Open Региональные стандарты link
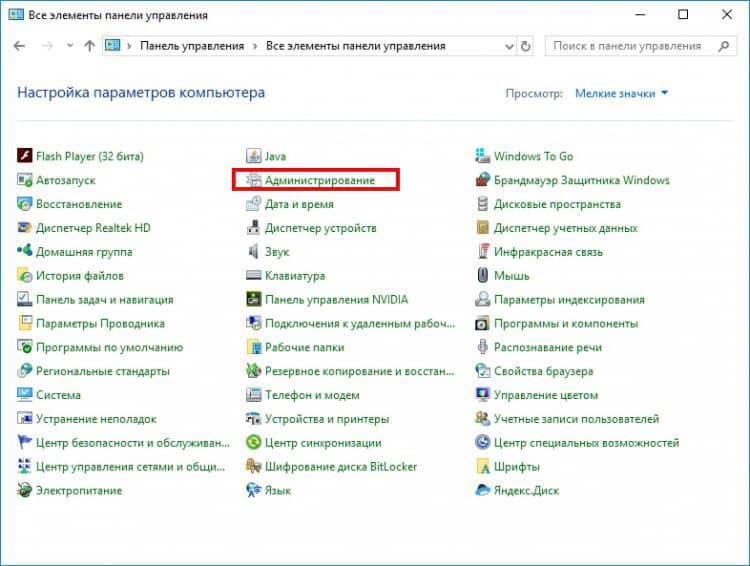The height and width of the screenshot is (566, 750). click(x=103, y=371)
